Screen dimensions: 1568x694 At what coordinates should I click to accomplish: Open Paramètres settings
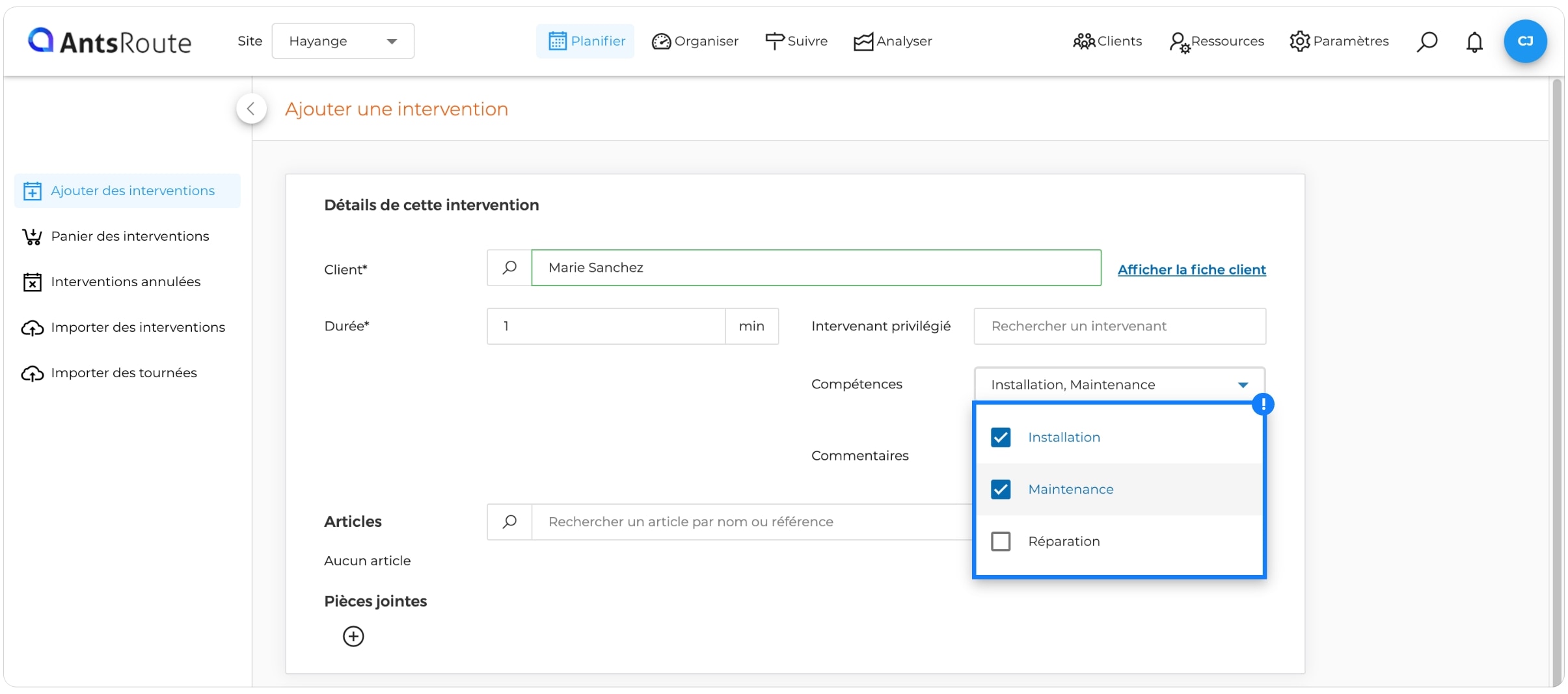point(1339,41)
